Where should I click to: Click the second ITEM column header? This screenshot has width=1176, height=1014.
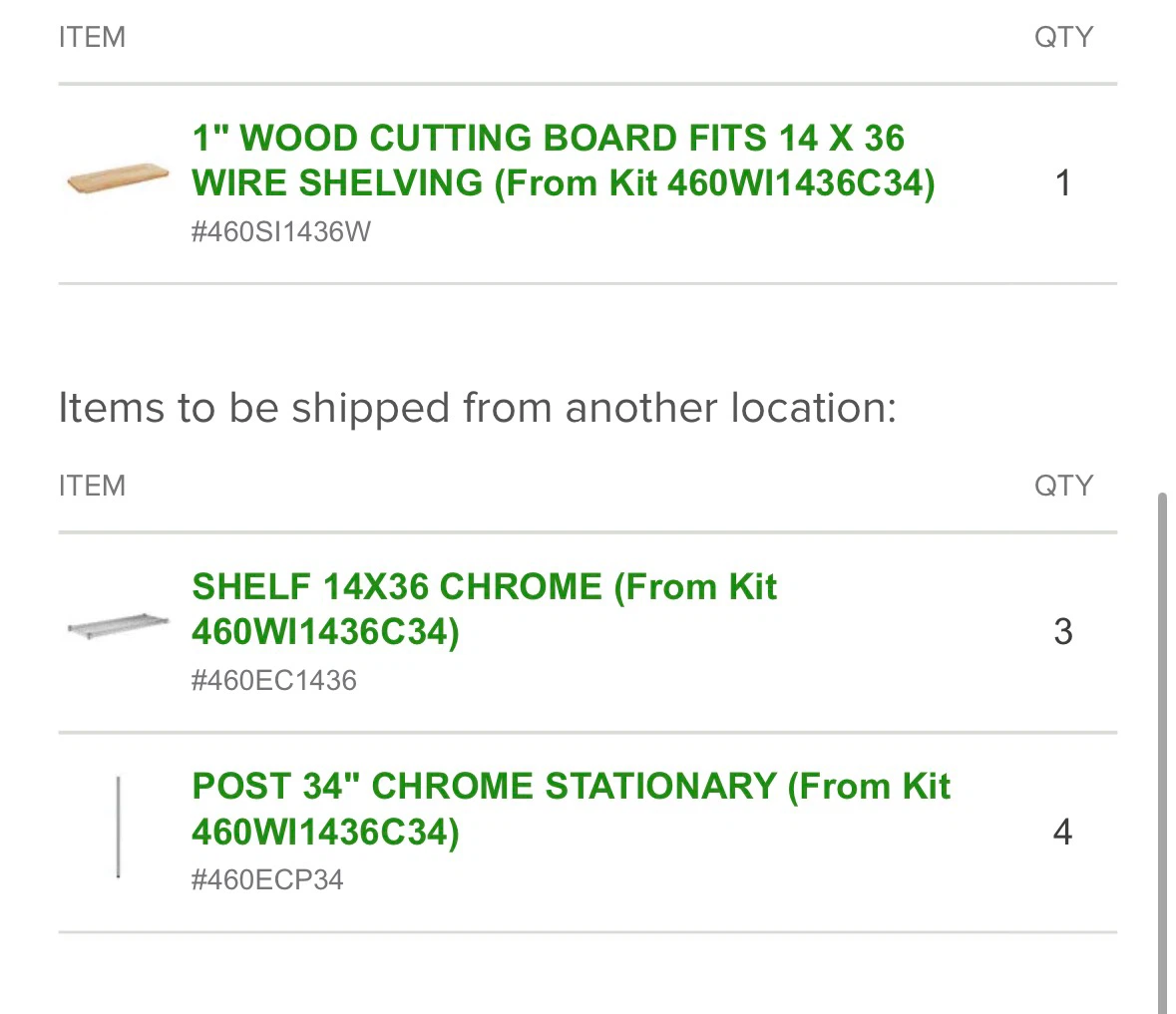(92, 486)
